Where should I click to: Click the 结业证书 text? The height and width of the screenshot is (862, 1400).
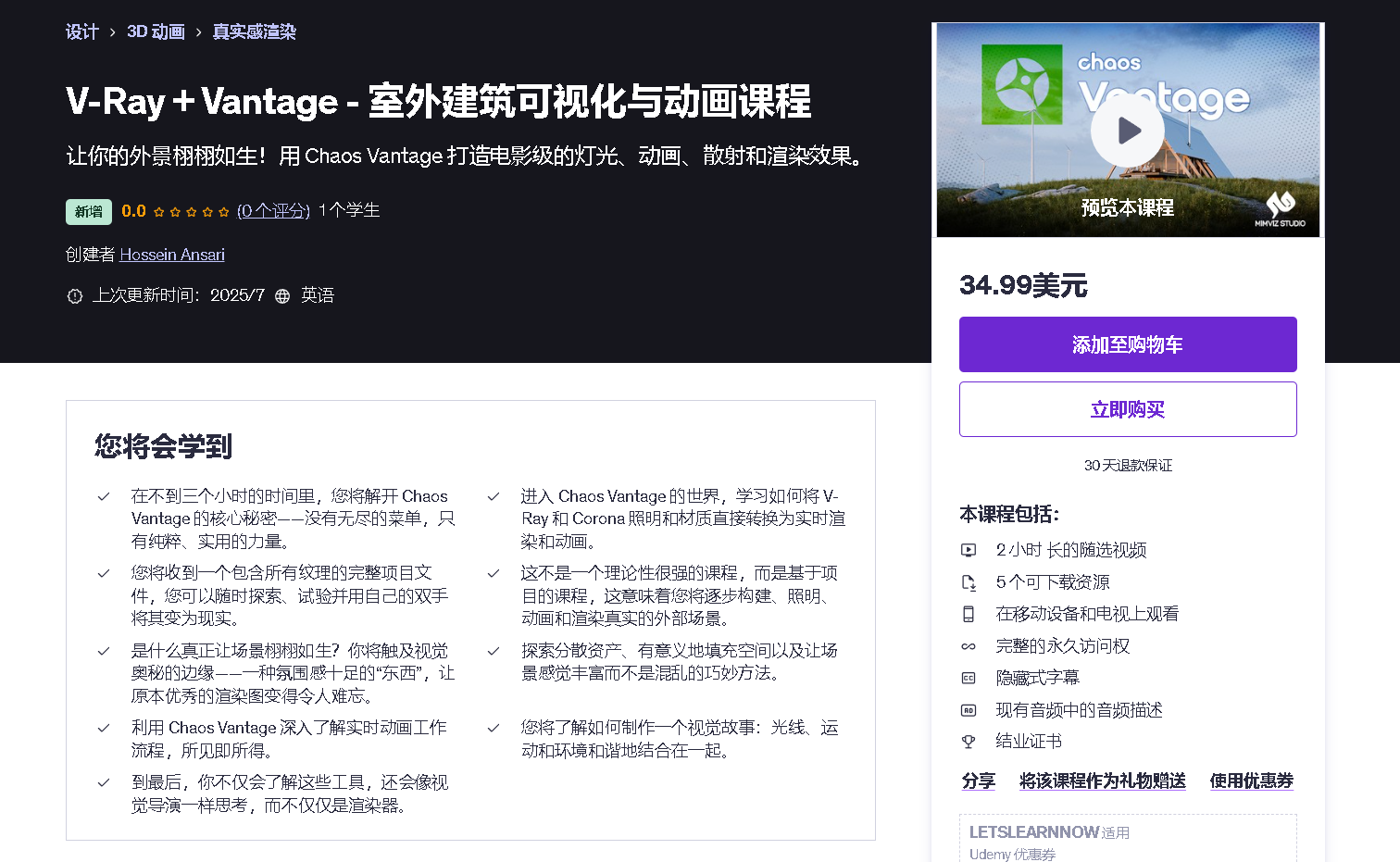click(x=1029, y=742)
